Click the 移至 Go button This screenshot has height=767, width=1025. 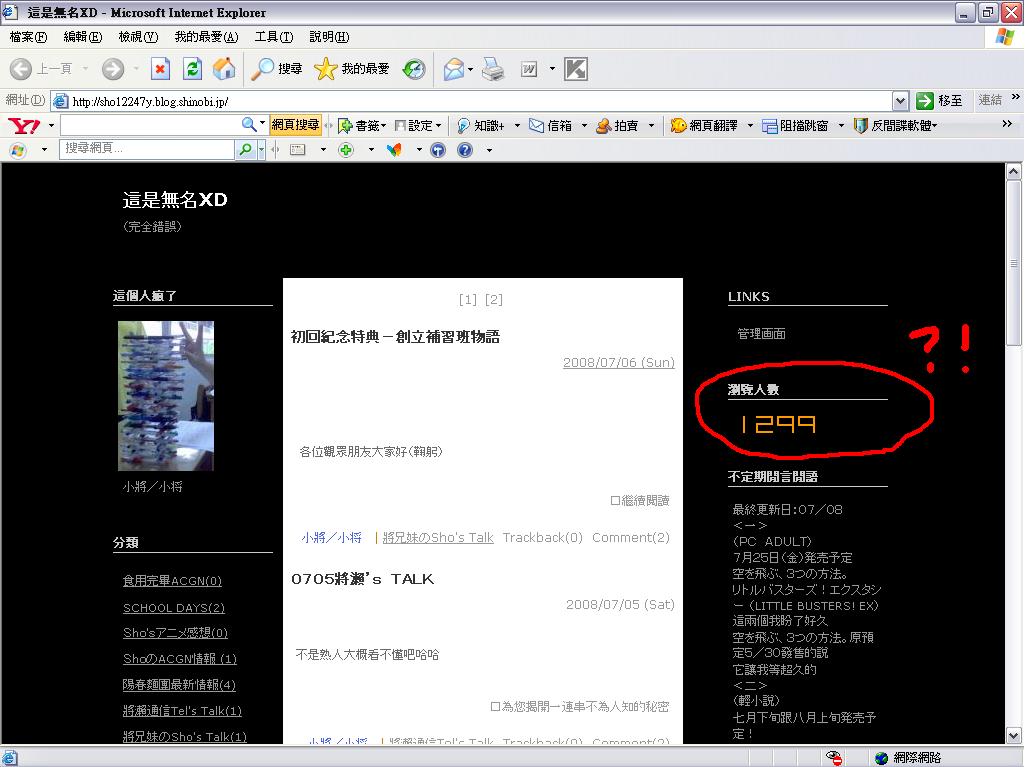940,101
